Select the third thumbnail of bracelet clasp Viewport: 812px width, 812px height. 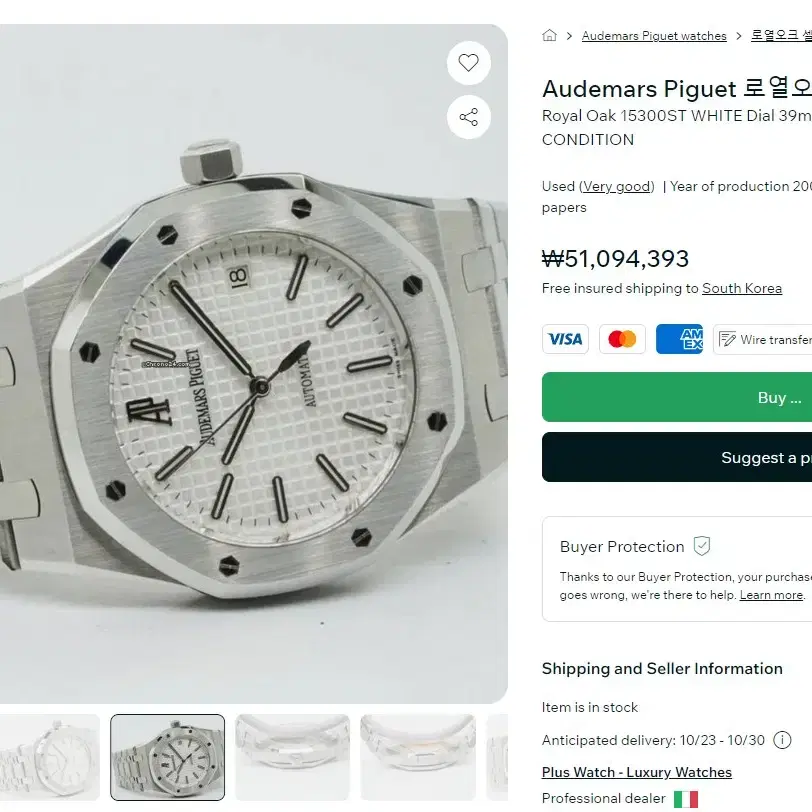pos(293,757)
